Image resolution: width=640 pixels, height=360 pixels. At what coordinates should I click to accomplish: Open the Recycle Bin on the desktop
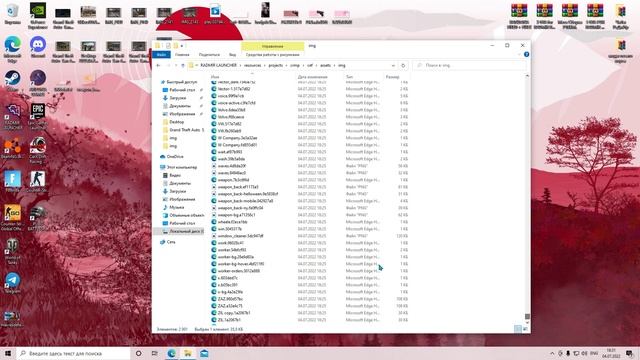pyautogui.click(x=12, y=13)
